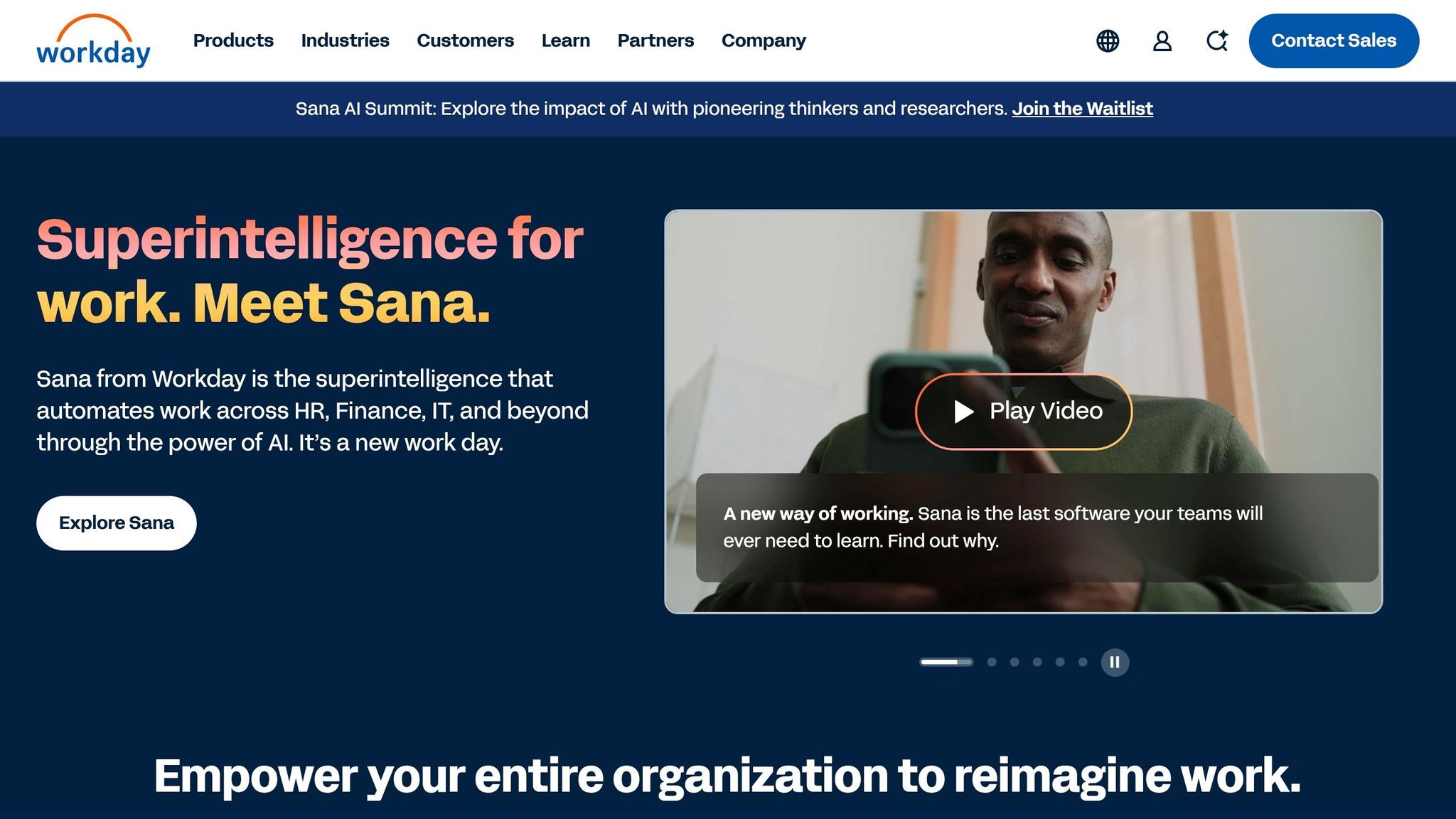The image size is (1456, 819).
Task: Open the user account icon
Action: click(x=1162, y=41)
